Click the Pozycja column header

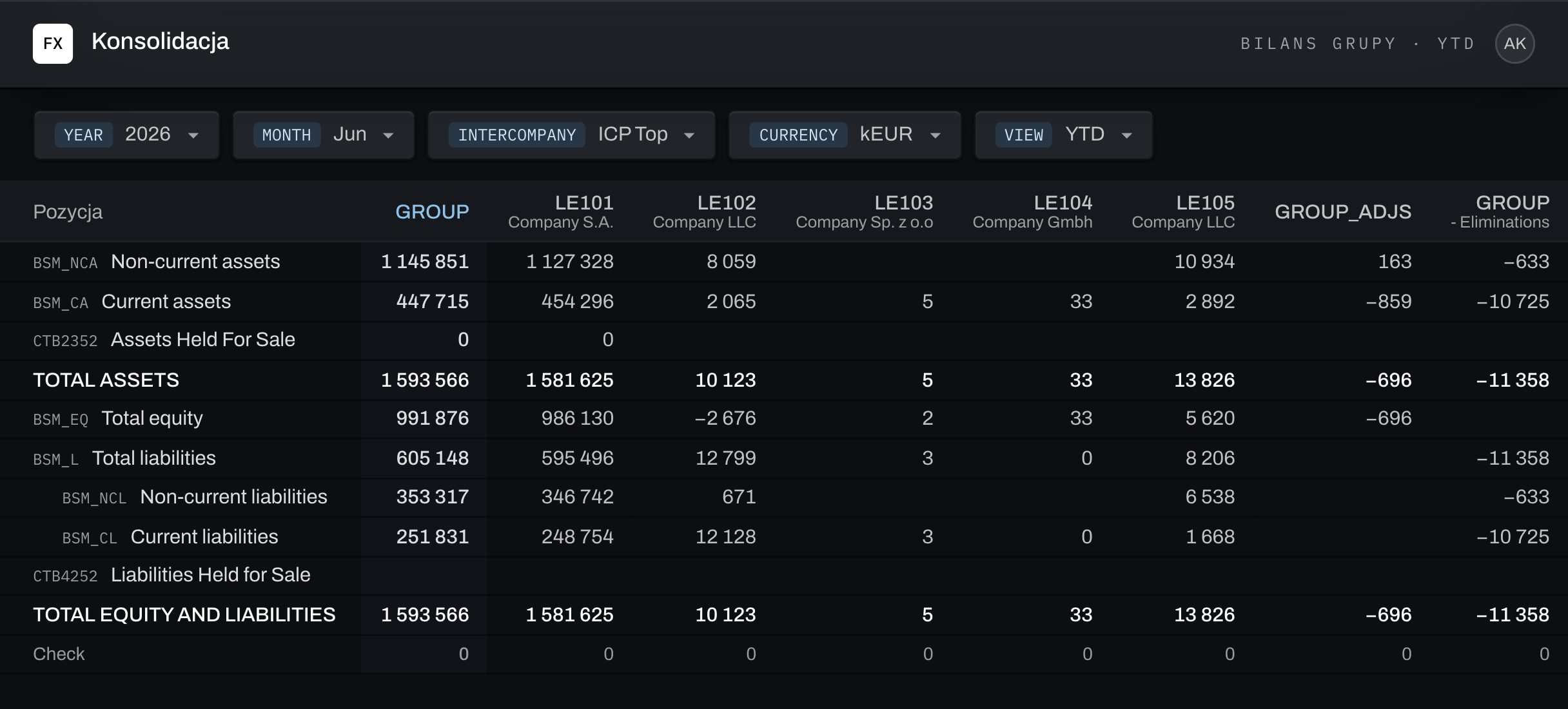68,211
